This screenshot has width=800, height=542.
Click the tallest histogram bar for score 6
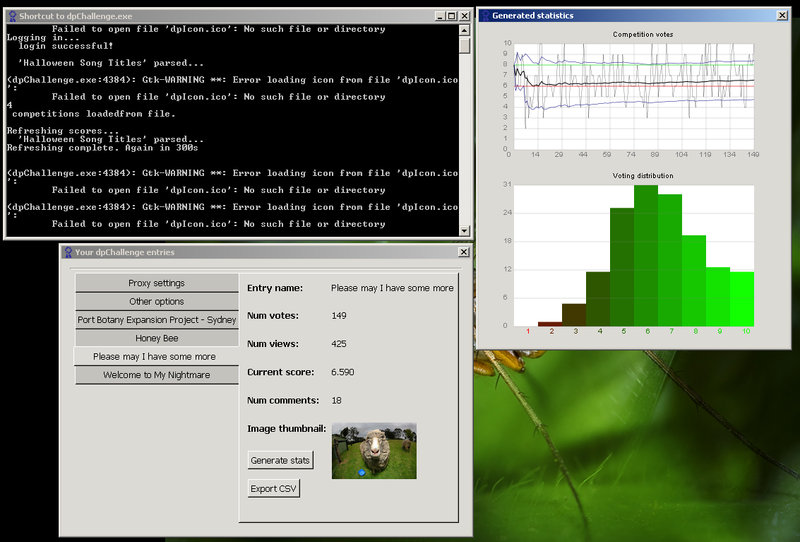click(645, 255)
